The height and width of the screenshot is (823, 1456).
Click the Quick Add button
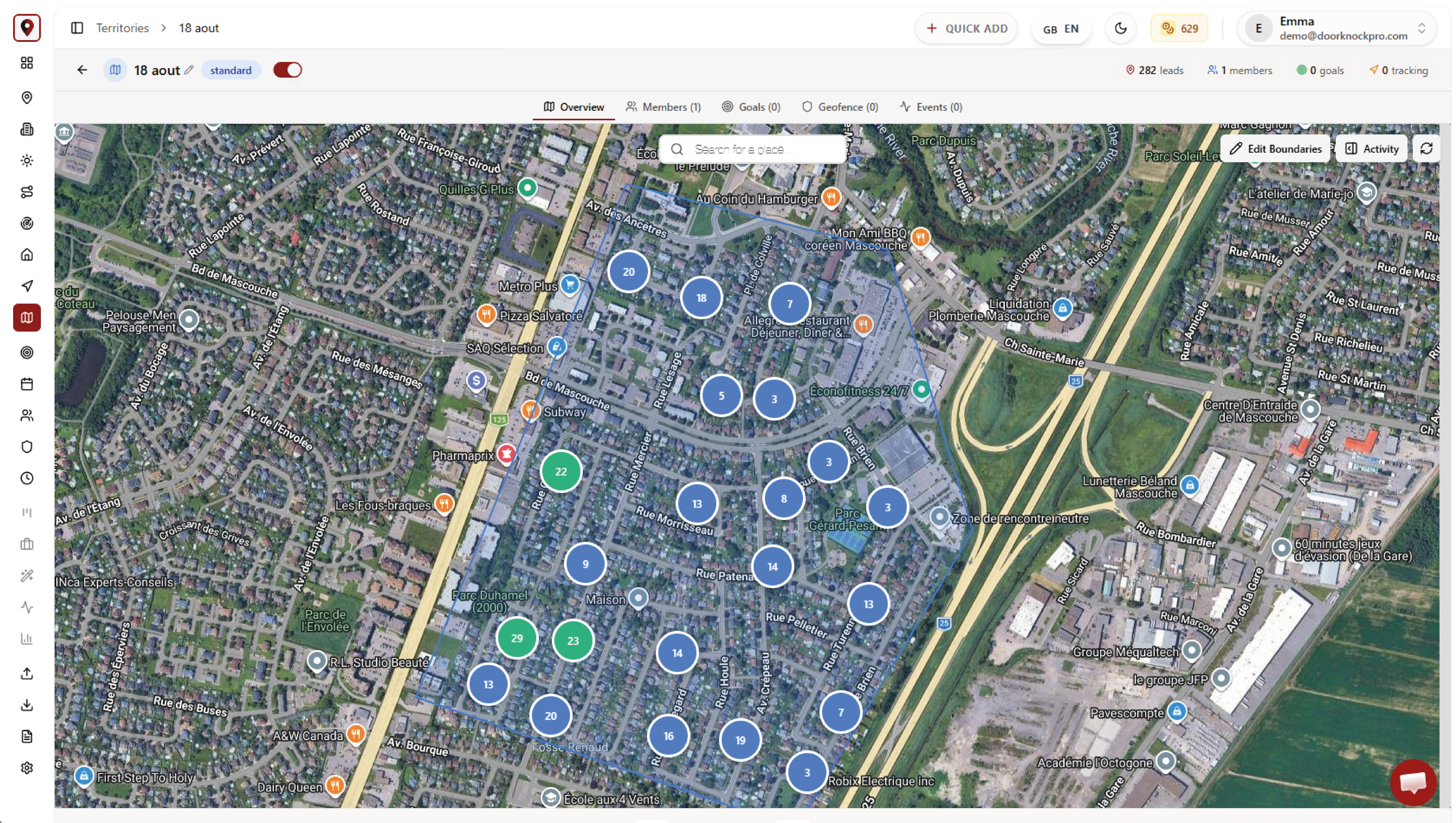click(967, 28)
